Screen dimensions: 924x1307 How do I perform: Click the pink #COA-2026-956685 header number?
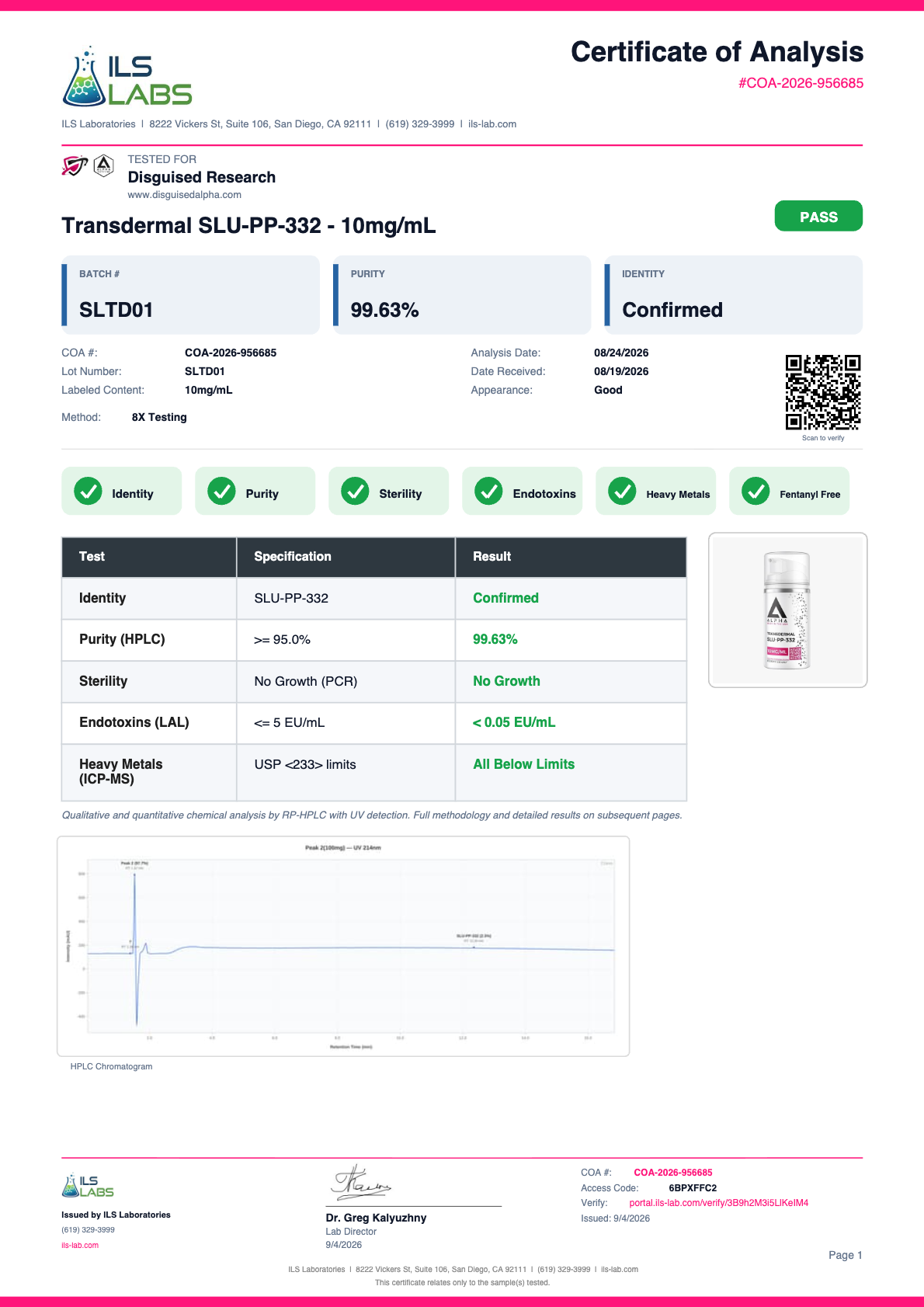(x=801, y=83)
